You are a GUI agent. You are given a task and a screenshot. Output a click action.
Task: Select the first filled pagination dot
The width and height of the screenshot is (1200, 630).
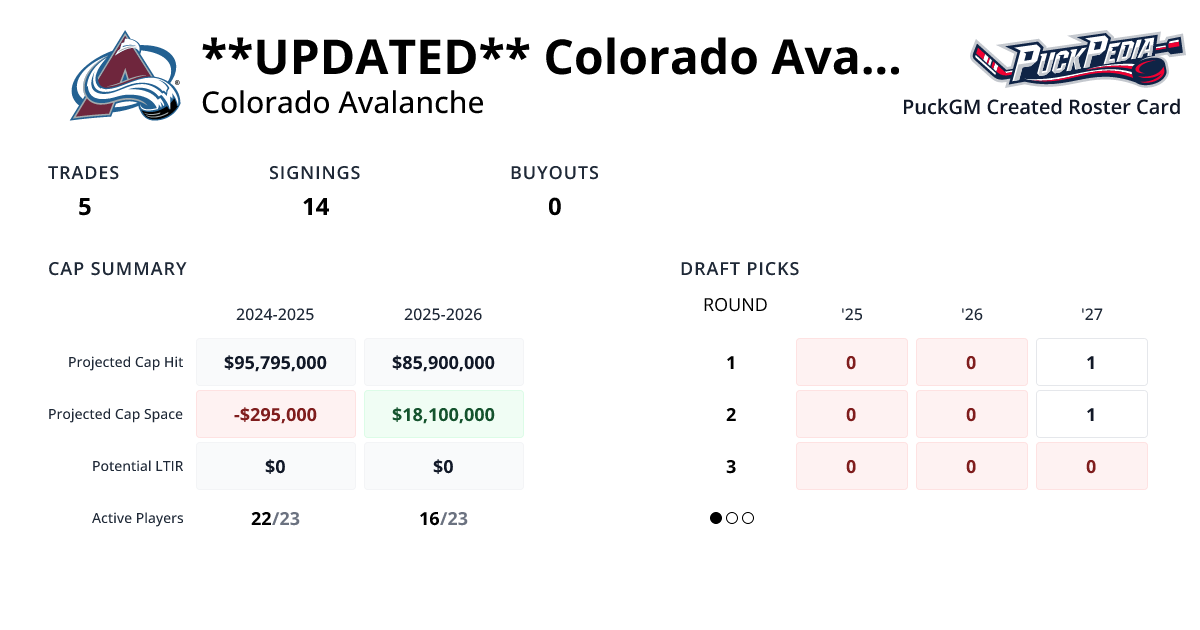715,518
